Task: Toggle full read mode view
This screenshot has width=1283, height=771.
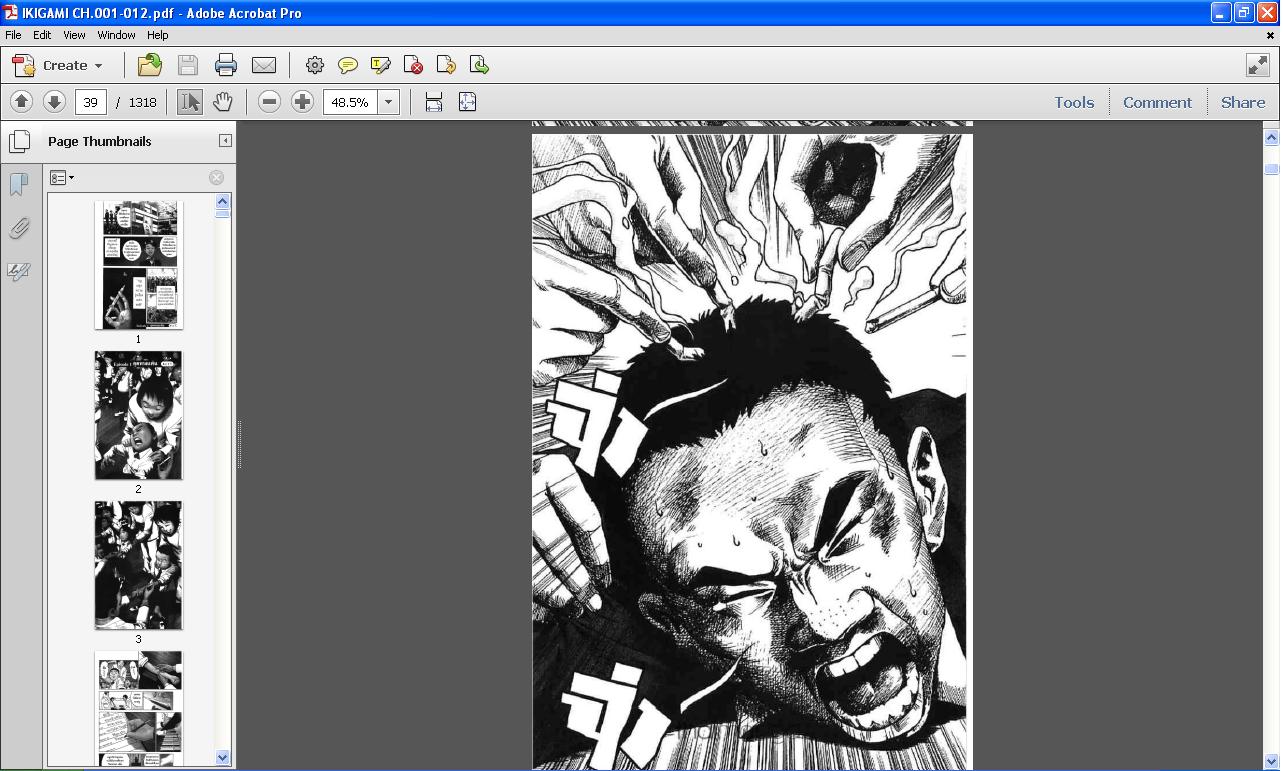Action: tap(1258, 66)
